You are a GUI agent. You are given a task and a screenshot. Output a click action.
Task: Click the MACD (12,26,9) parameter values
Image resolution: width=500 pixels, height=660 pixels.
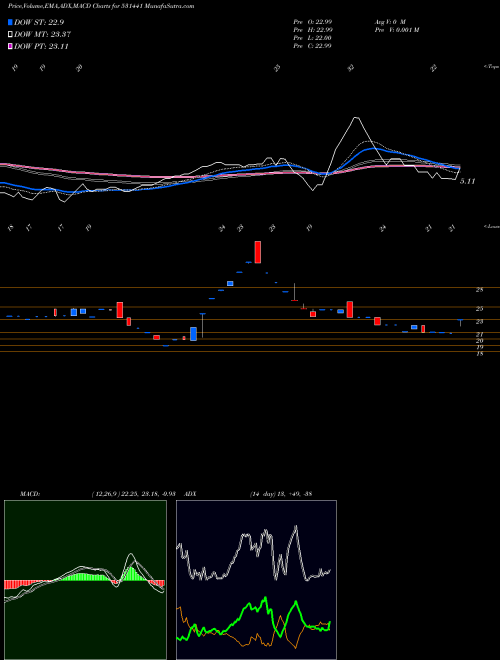(x=133, y=494)
